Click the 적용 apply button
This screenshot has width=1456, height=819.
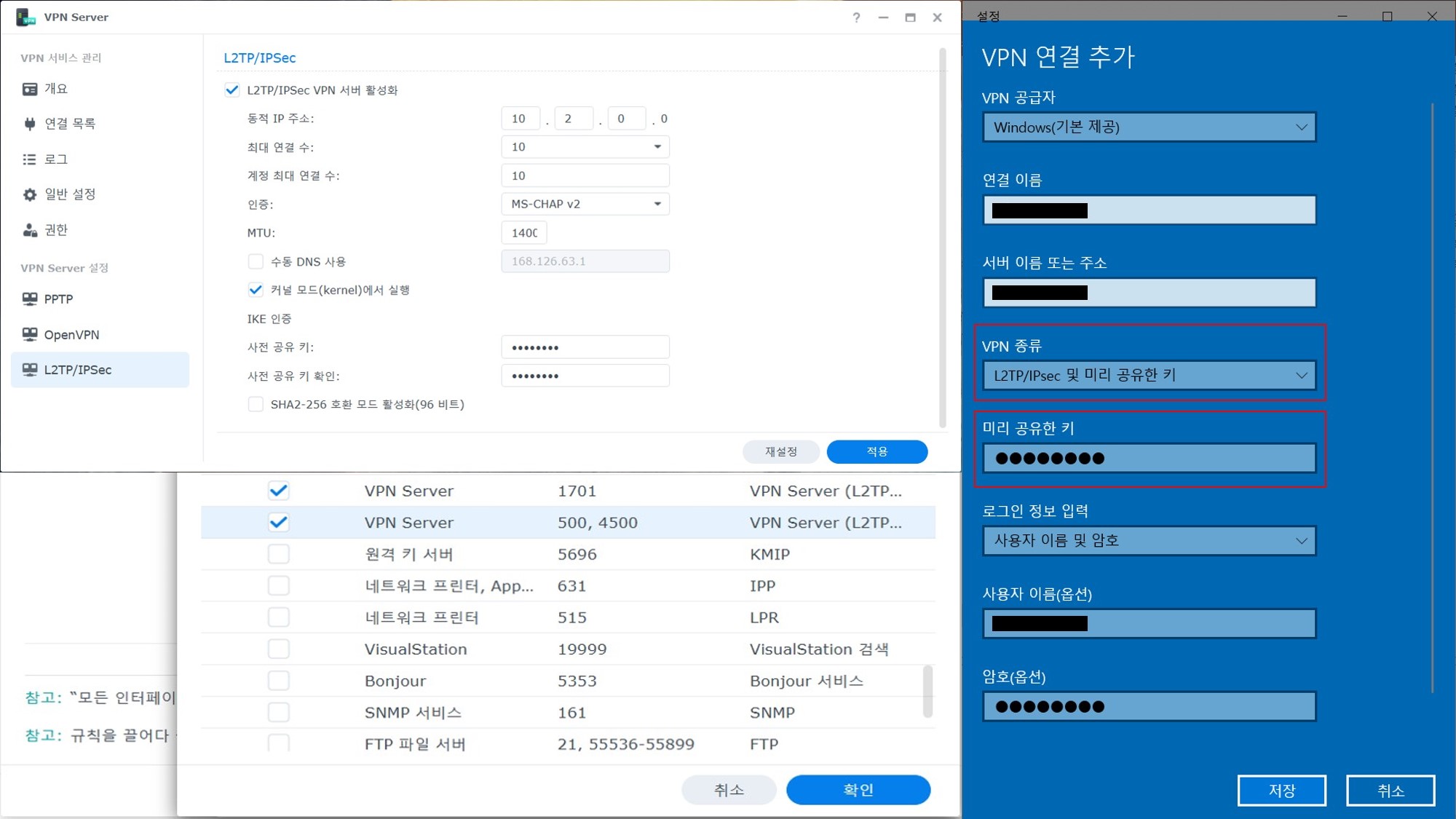[877, 451]
